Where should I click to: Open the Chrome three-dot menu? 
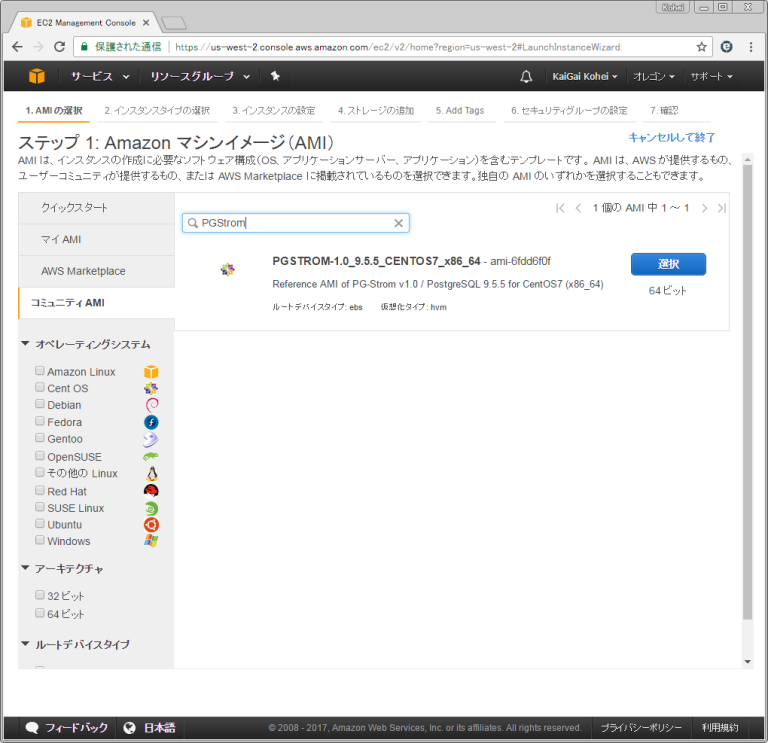[x=751, y=47]
